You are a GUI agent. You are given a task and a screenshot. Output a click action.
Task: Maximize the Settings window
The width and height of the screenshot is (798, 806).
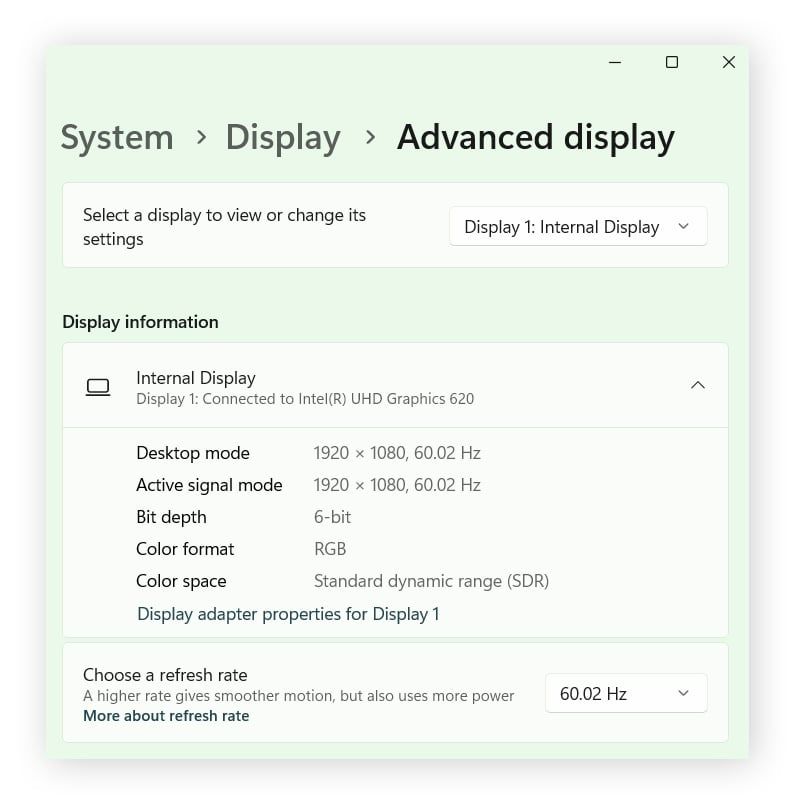pyautogui.click(x=671, y=62)
